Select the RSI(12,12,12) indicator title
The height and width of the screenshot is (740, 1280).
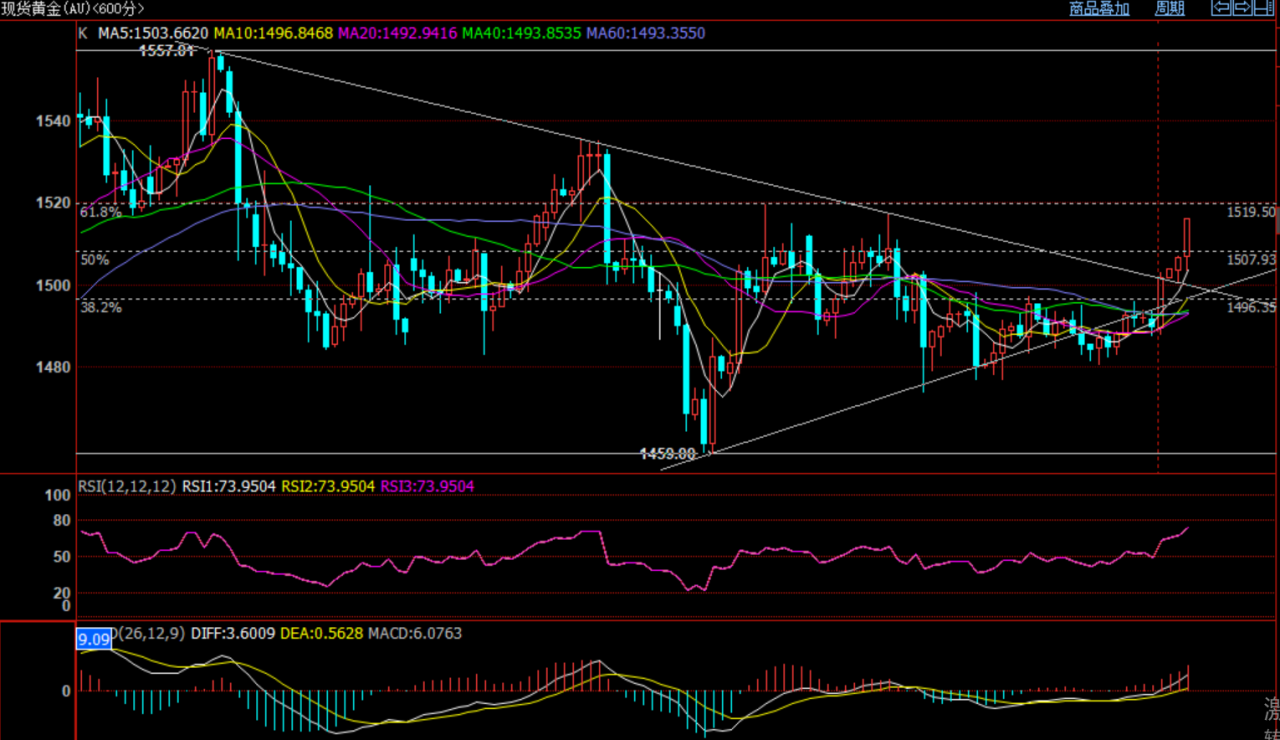pyautogui.click(x=127, y=486)
